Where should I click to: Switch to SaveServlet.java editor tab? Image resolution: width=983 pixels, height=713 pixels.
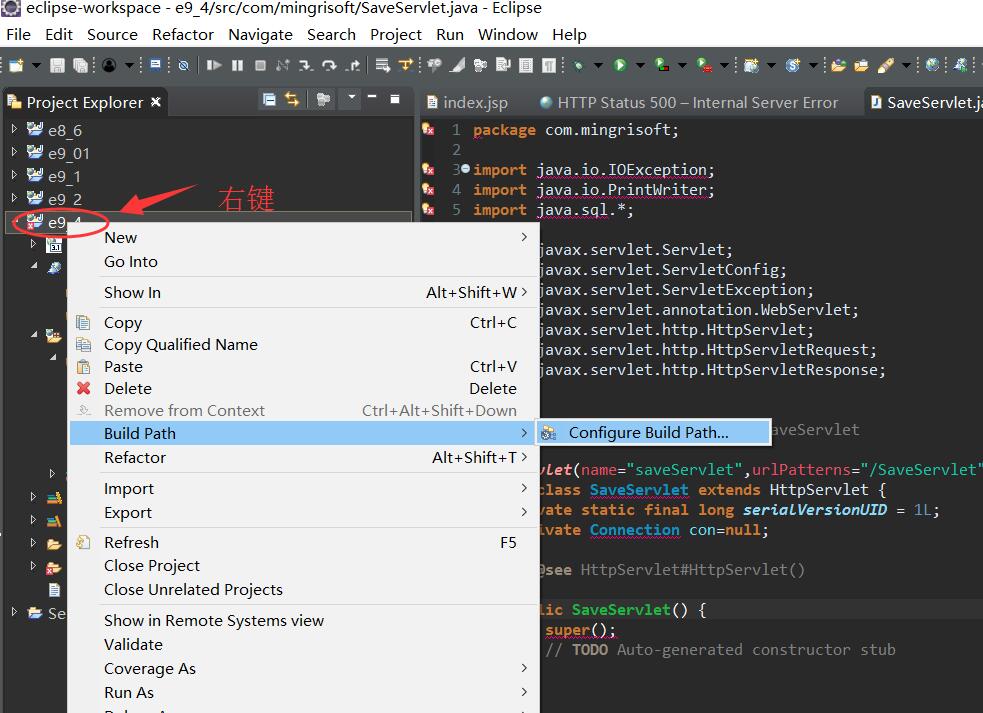coord(925,102)
